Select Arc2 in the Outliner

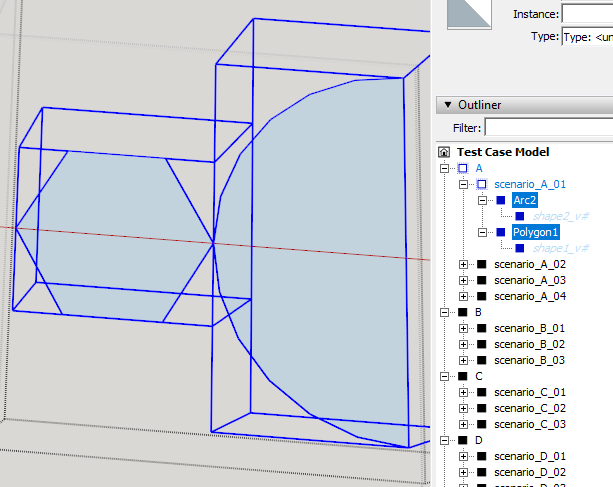[x=525, y=200]
